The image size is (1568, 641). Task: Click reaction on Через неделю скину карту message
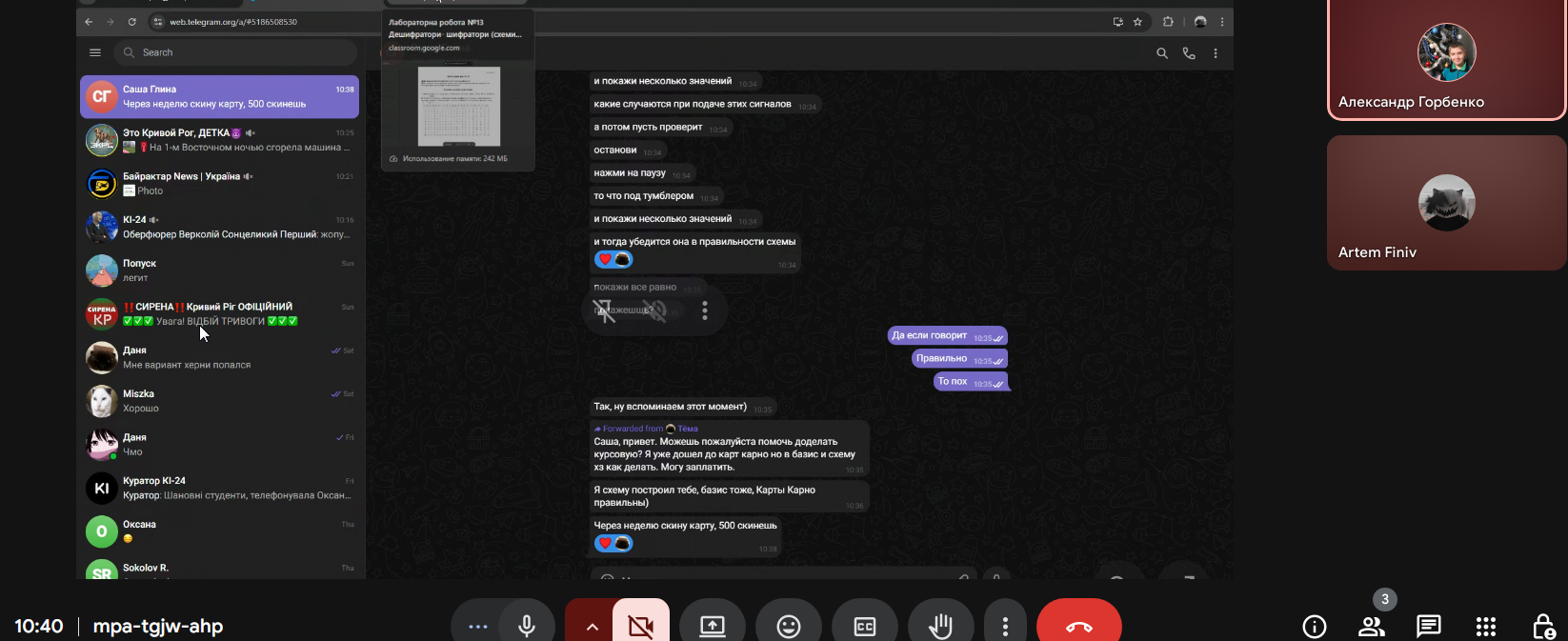click(x=613, y=543)
